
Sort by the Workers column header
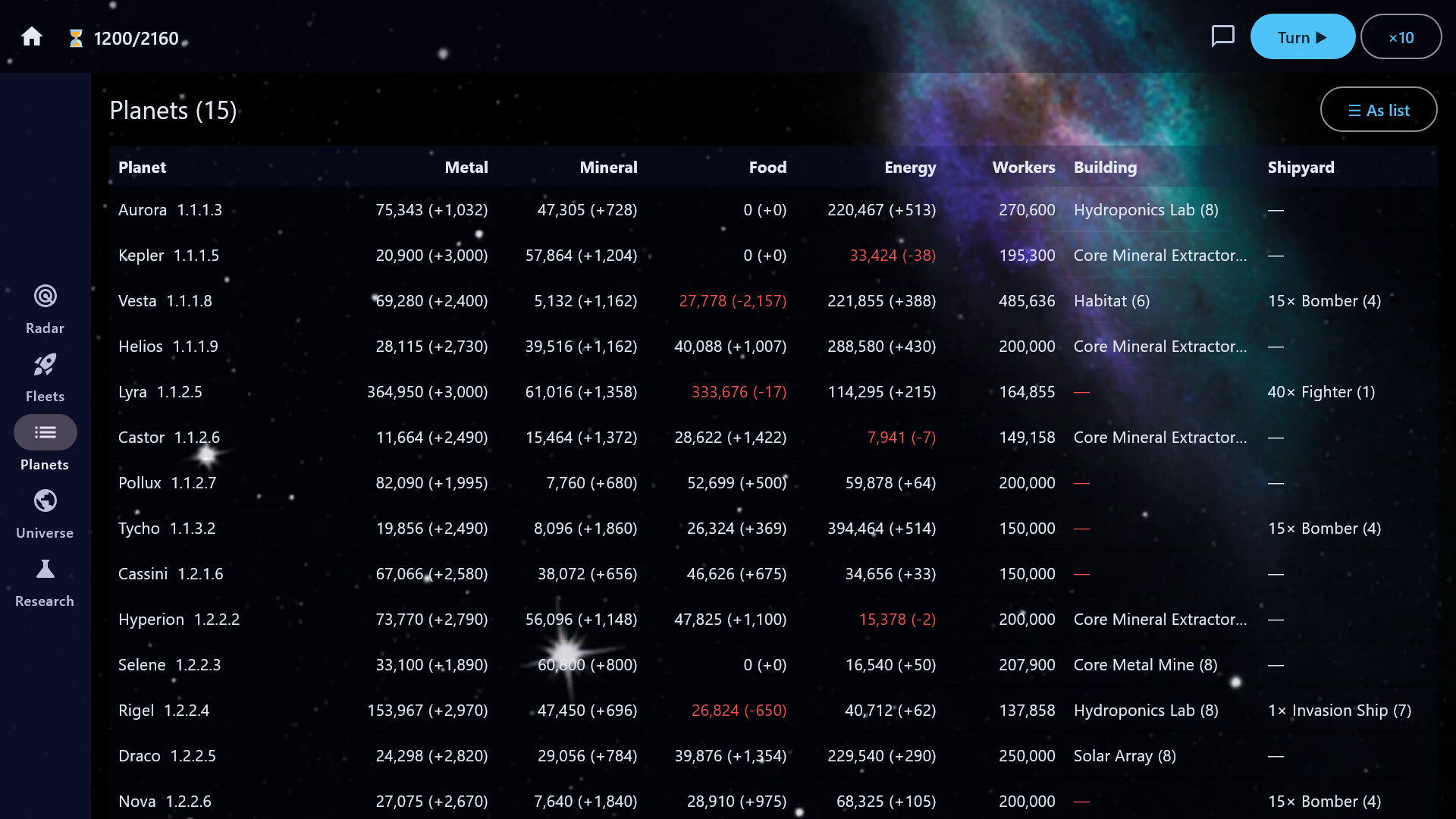1024,167
